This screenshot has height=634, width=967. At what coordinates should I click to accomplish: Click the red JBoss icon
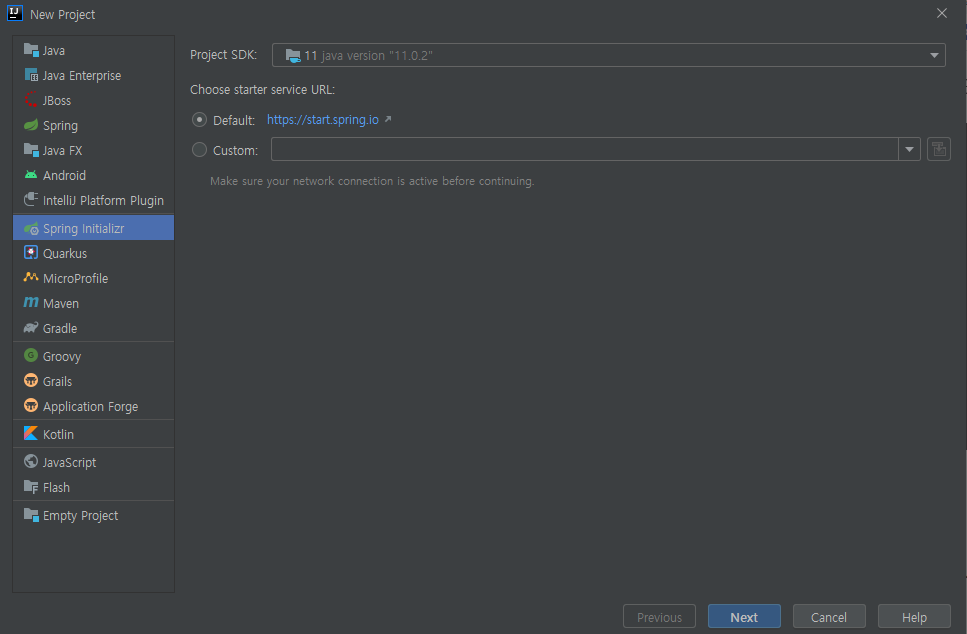point(31,100)
